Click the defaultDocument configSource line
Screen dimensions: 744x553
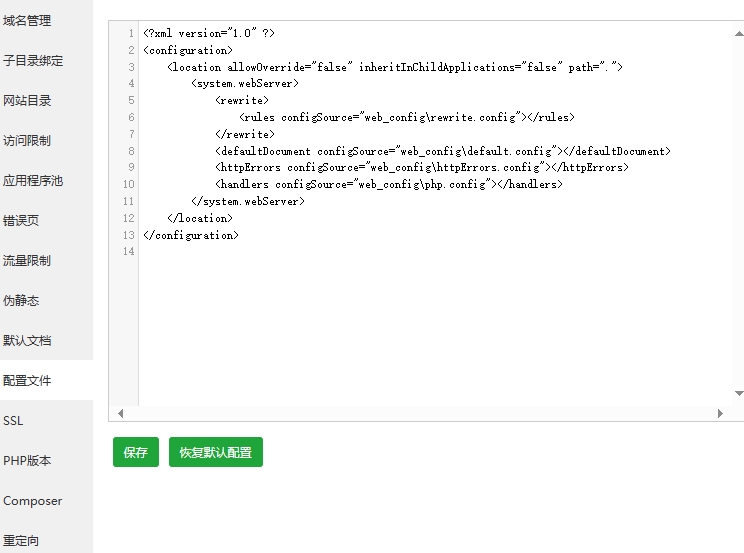(443, 151)
